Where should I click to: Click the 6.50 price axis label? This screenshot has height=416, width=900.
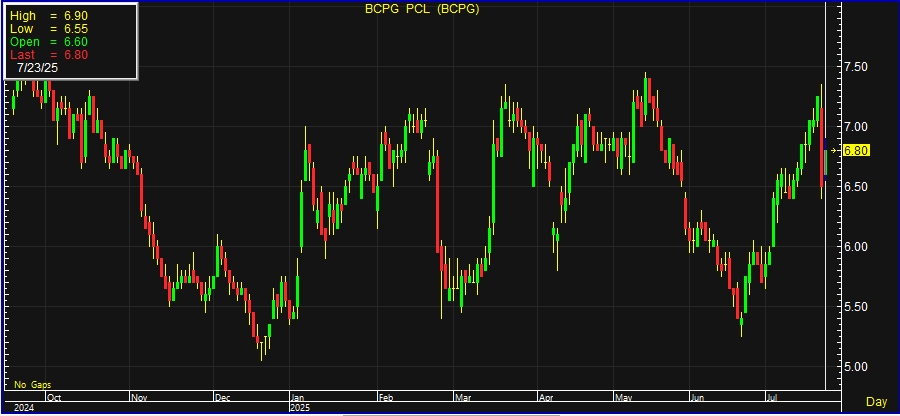click(x=856, y=187)
